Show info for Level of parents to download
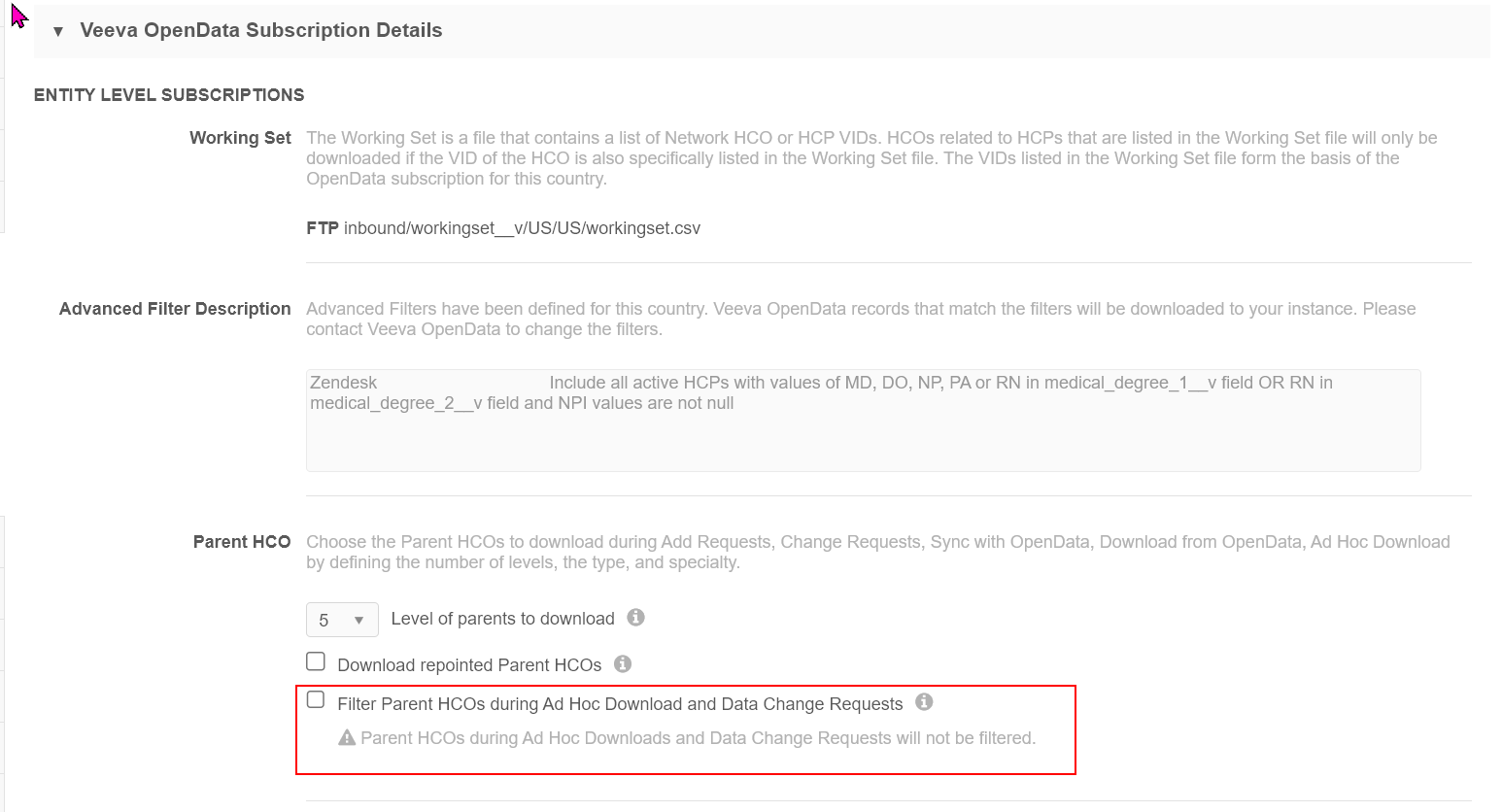This screenshot has height=812, width=1502. [635, 618]
